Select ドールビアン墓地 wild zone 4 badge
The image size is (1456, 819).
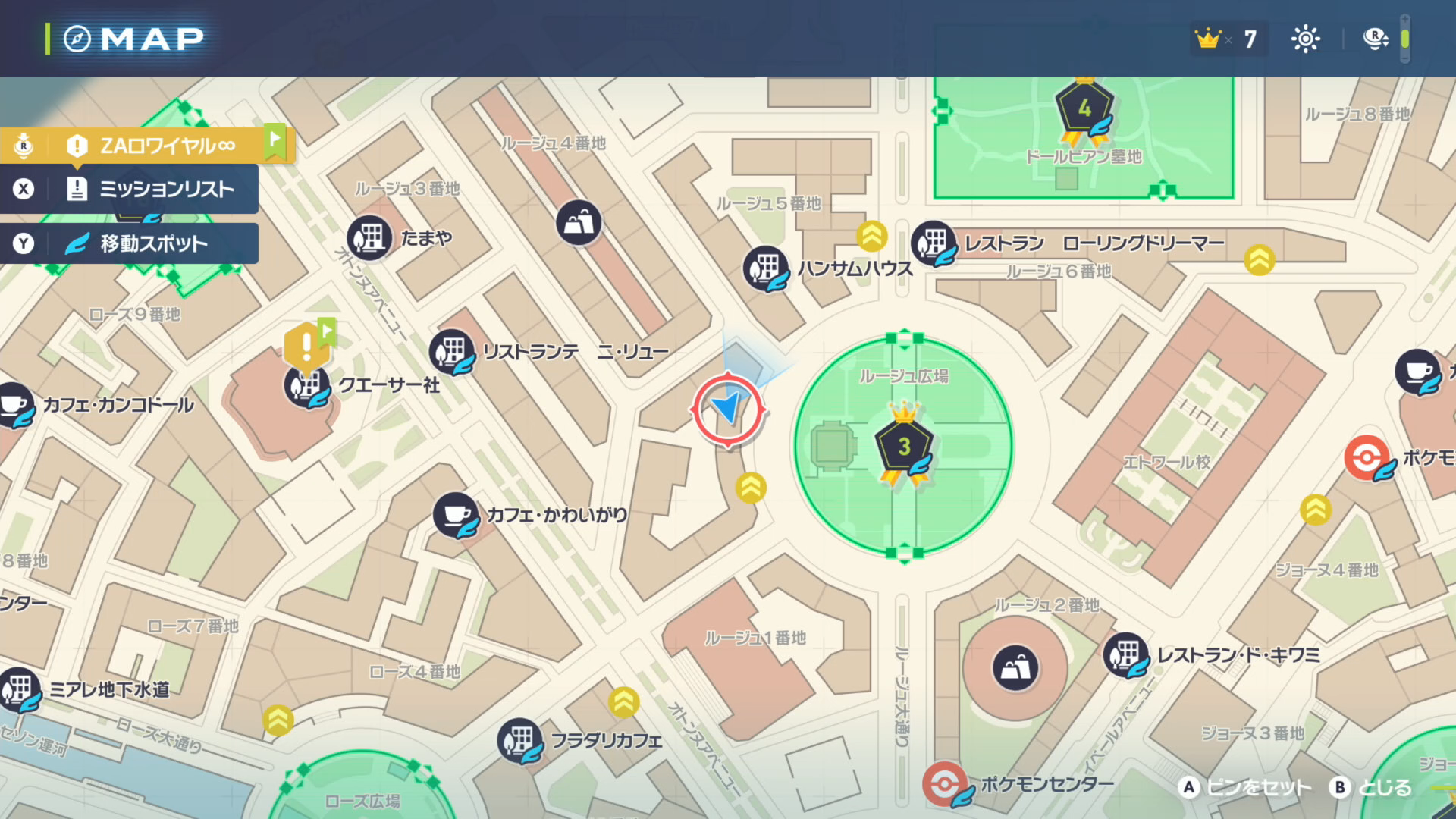1084,110
